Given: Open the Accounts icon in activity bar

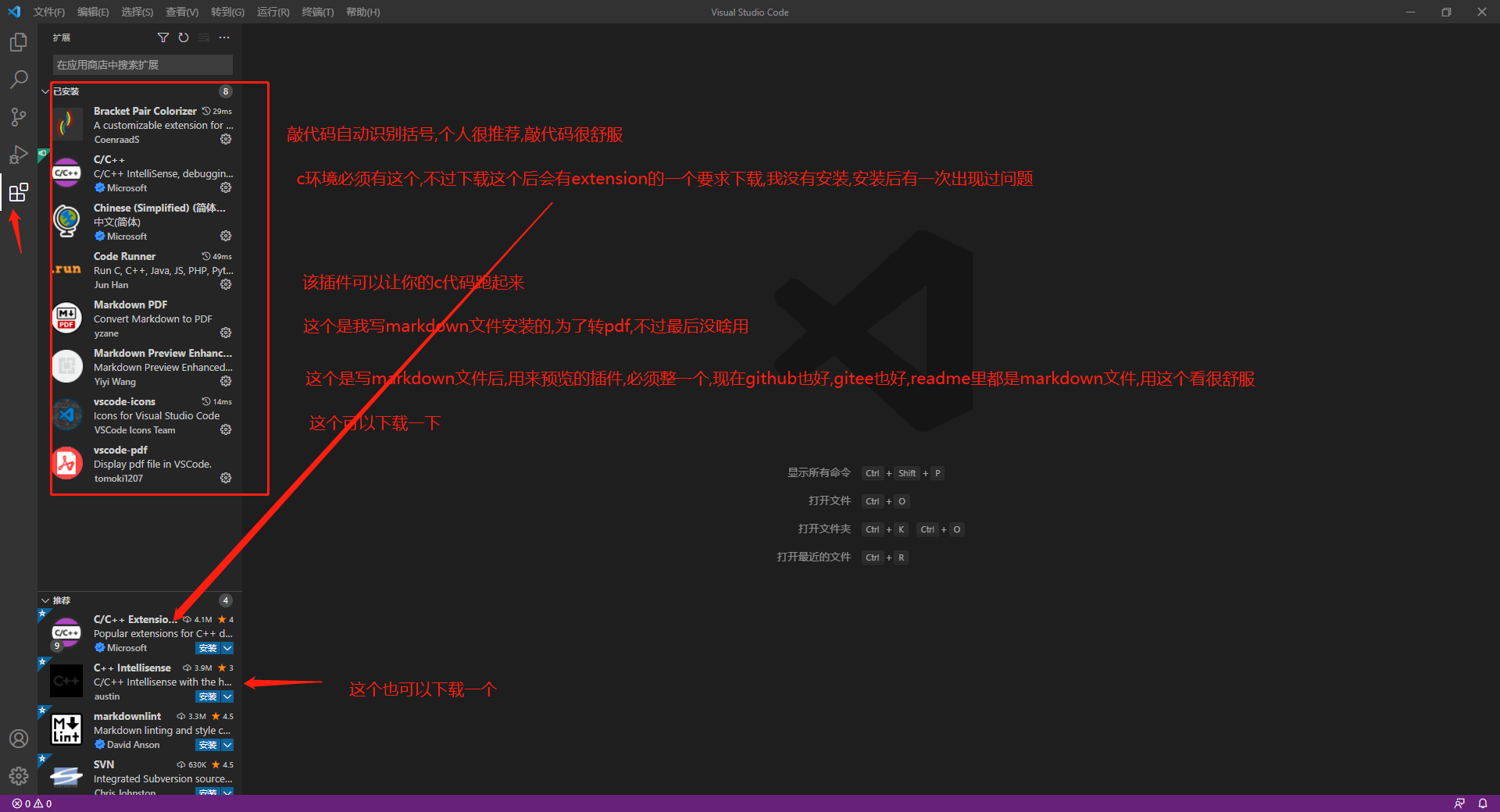Looking at the screenshot, I should point(19,739).
